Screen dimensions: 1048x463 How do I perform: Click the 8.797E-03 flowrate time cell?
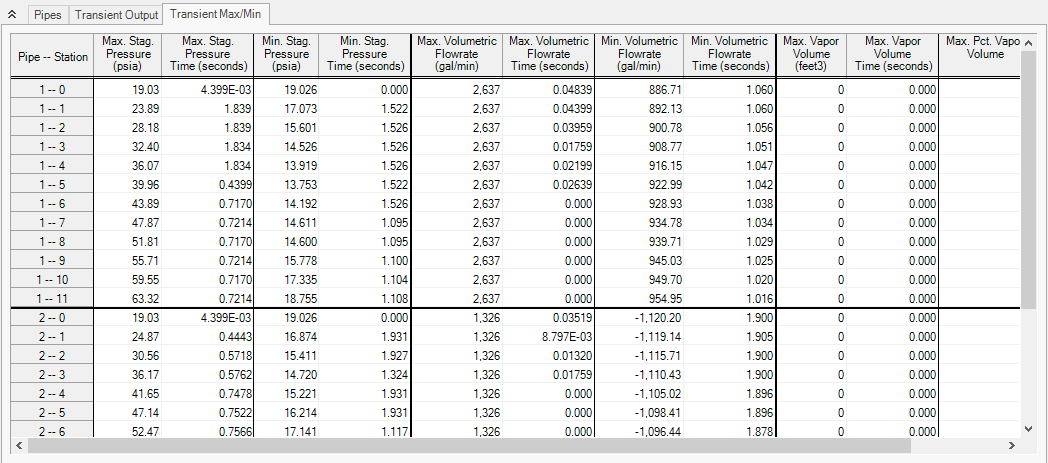[548, 337]
